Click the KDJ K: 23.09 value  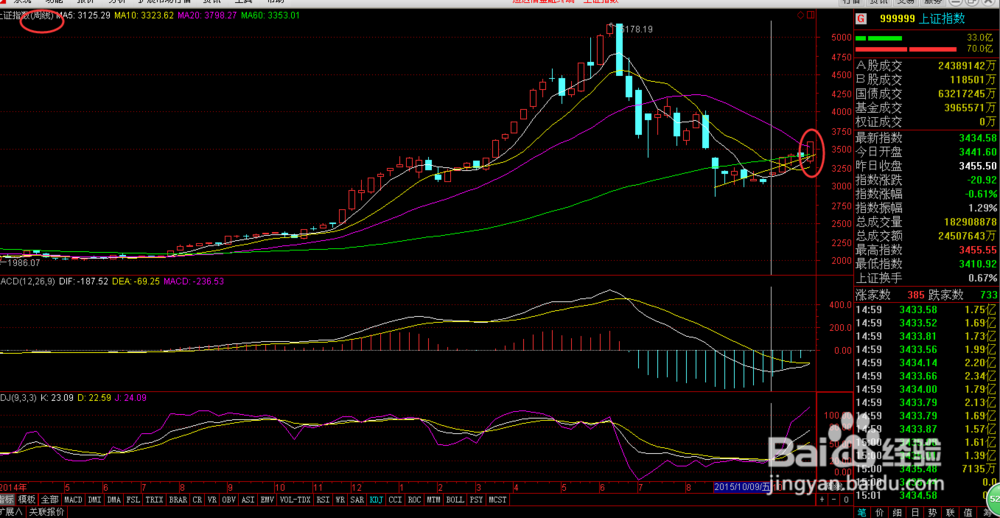tap(57, 397)
